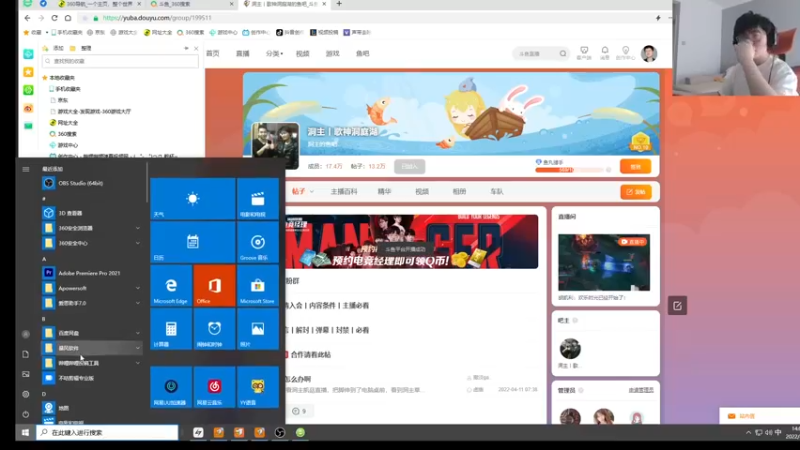
Task: Select the 精华 tab
Action: tap(384, 191)
